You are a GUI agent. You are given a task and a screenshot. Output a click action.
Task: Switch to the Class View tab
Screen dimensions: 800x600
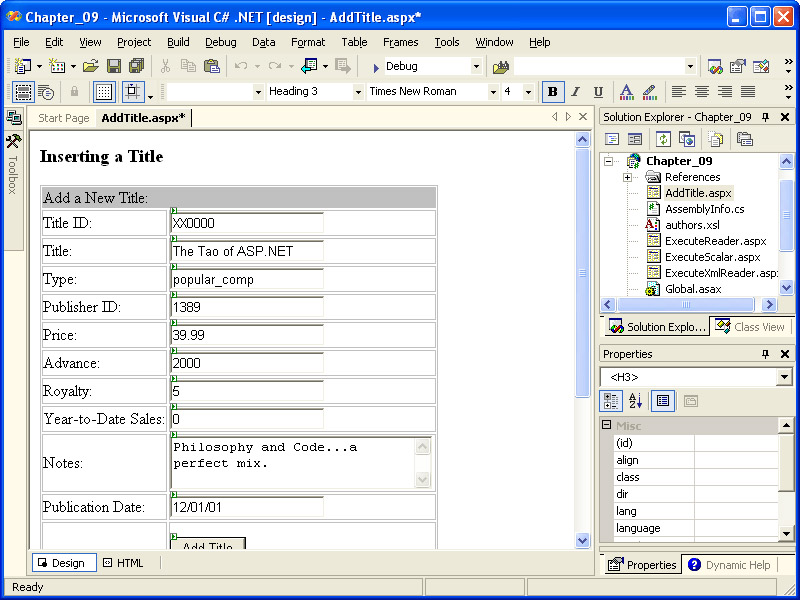(751, 327)
